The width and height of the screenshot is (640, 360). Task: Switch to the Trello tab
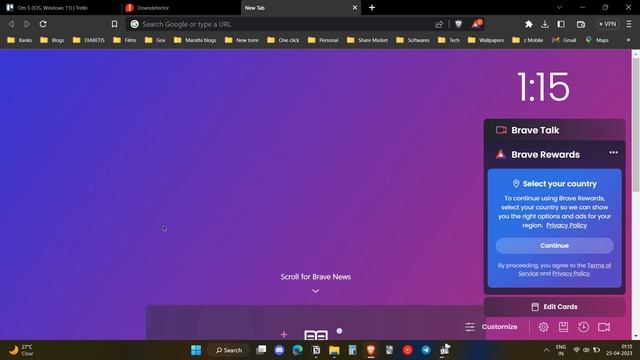pyautogui.click(x=60, y=8)
